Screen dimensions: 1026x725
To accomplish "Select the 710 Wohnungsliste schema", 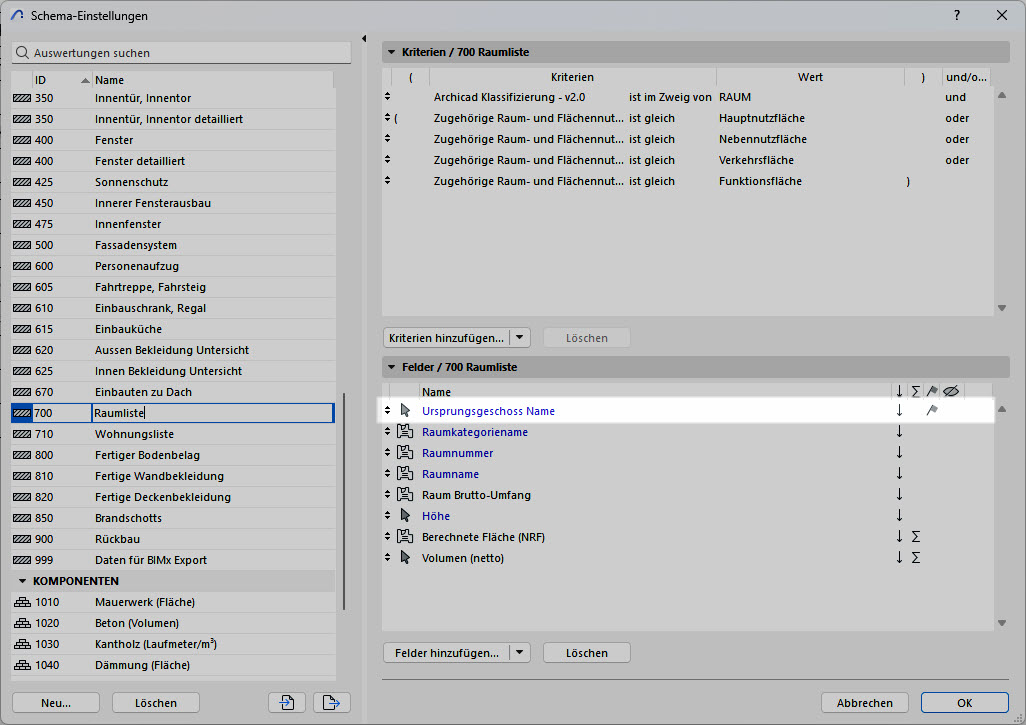I will (x=134, y=434).
